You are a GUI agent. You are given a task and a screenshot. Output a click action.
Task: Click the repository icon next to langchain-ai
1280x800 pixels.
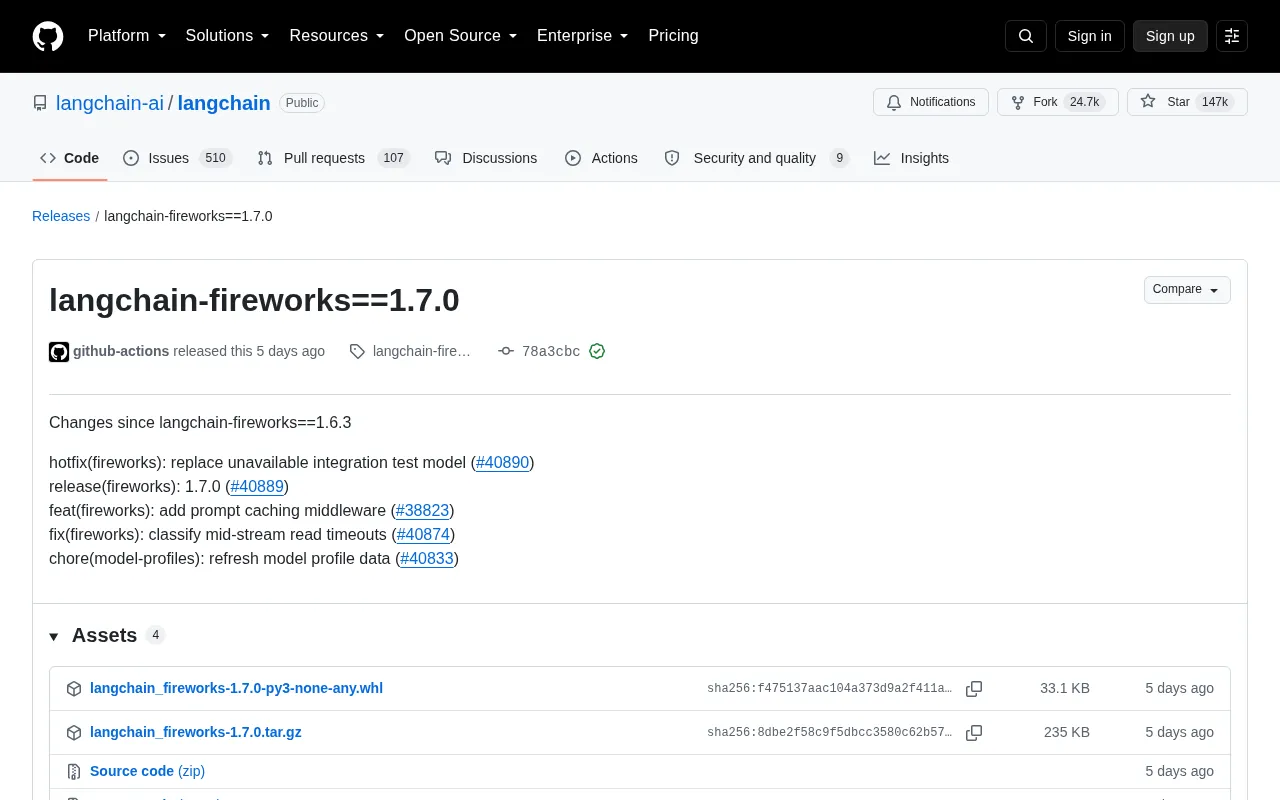click(x=40, y=103)
